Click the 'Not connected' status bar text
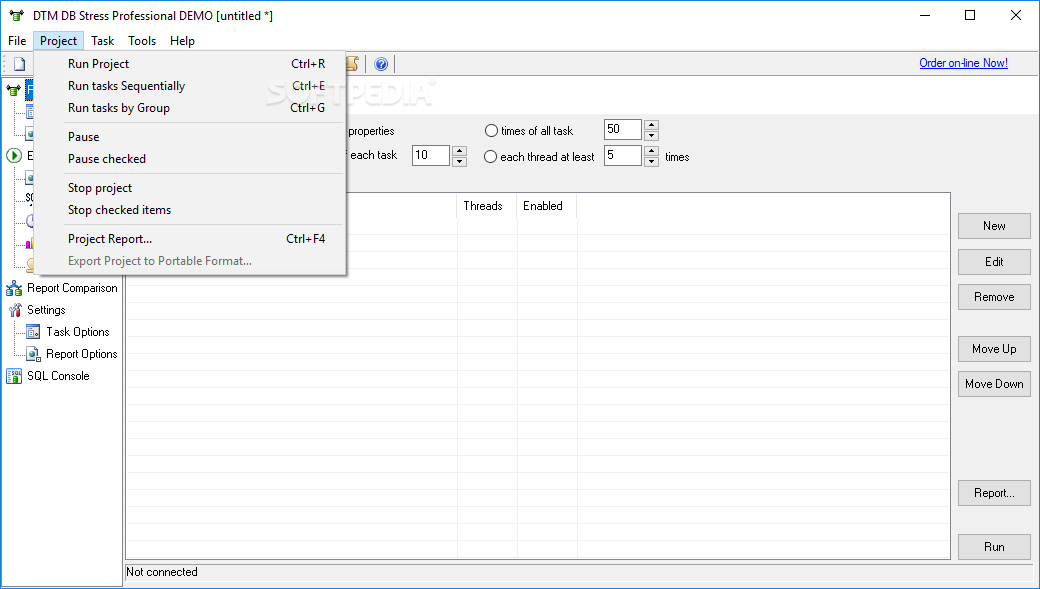 162,572
